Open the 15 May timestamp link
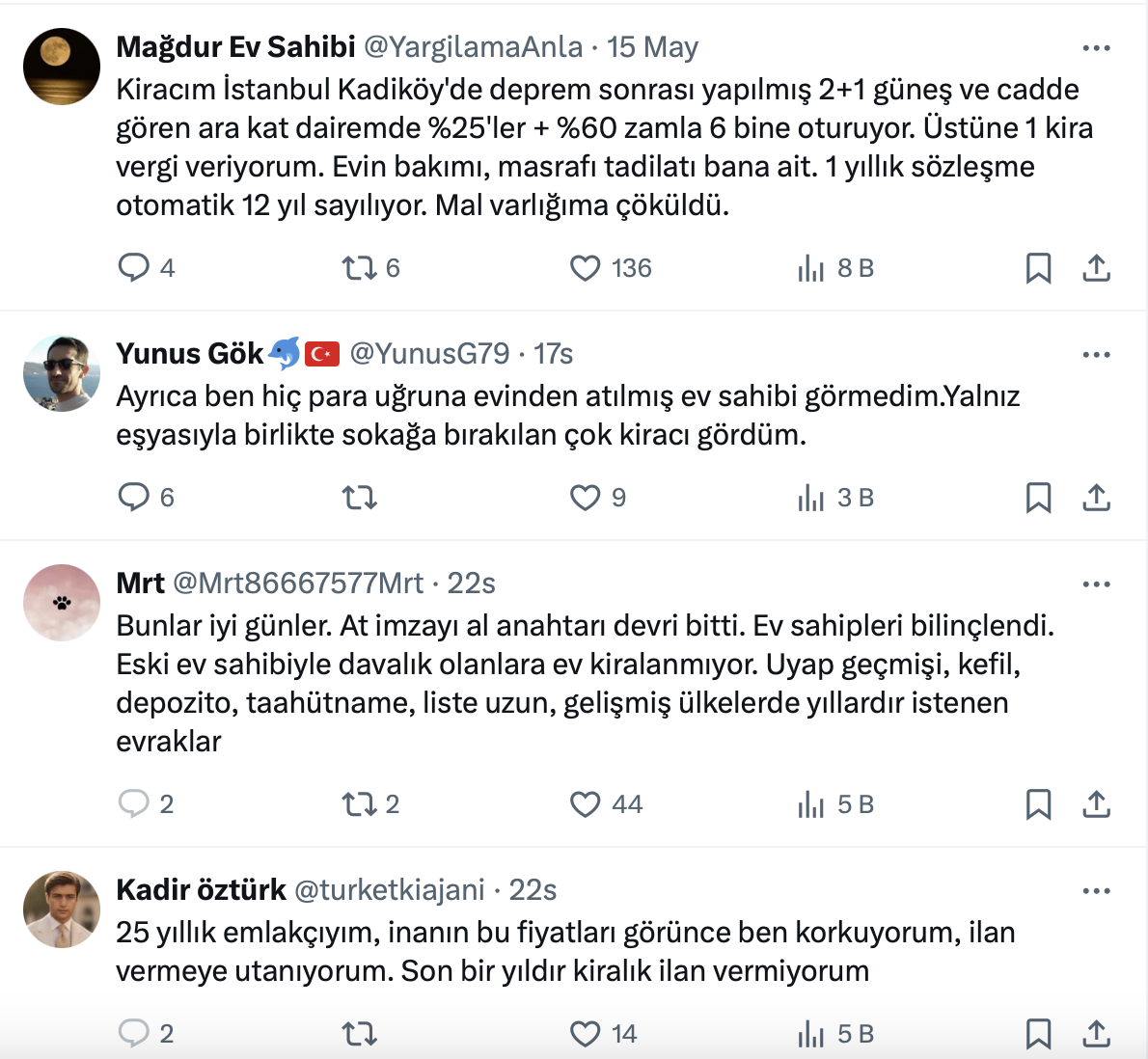The width and height of the screenshot is (1148, 1059). point(652,46)
